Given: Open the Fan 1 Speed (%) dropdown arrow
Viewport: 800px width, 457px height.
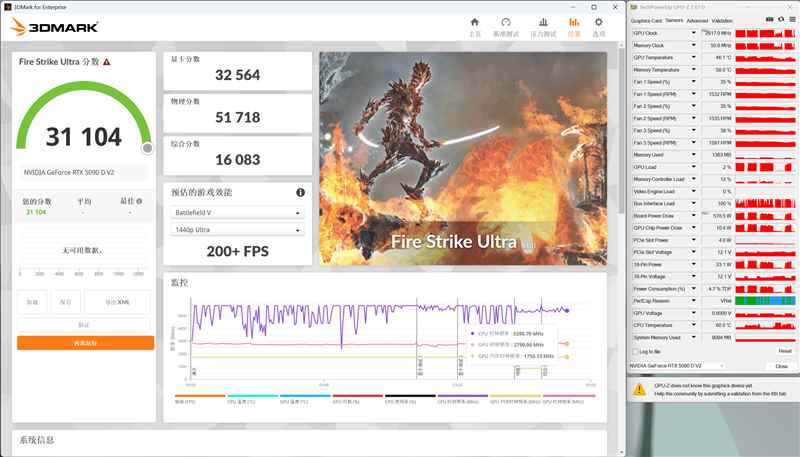Looking at the screenshot, I should [693, 82].
